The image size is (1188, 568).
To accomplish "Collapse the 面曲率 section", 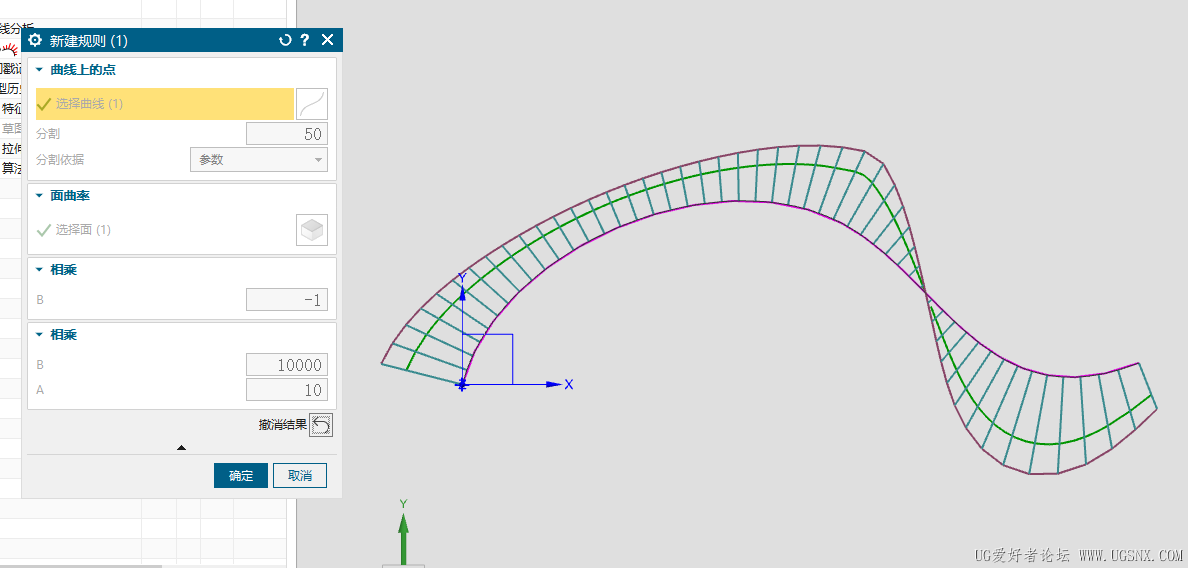I will point(39,195).
